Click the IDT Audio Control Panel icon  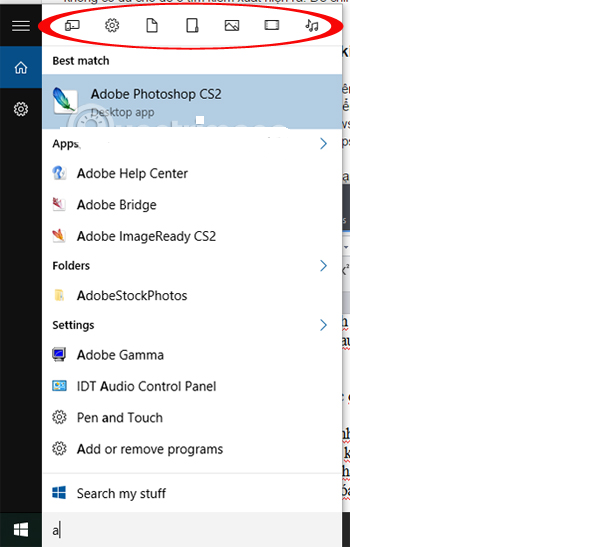coord(59,386)
